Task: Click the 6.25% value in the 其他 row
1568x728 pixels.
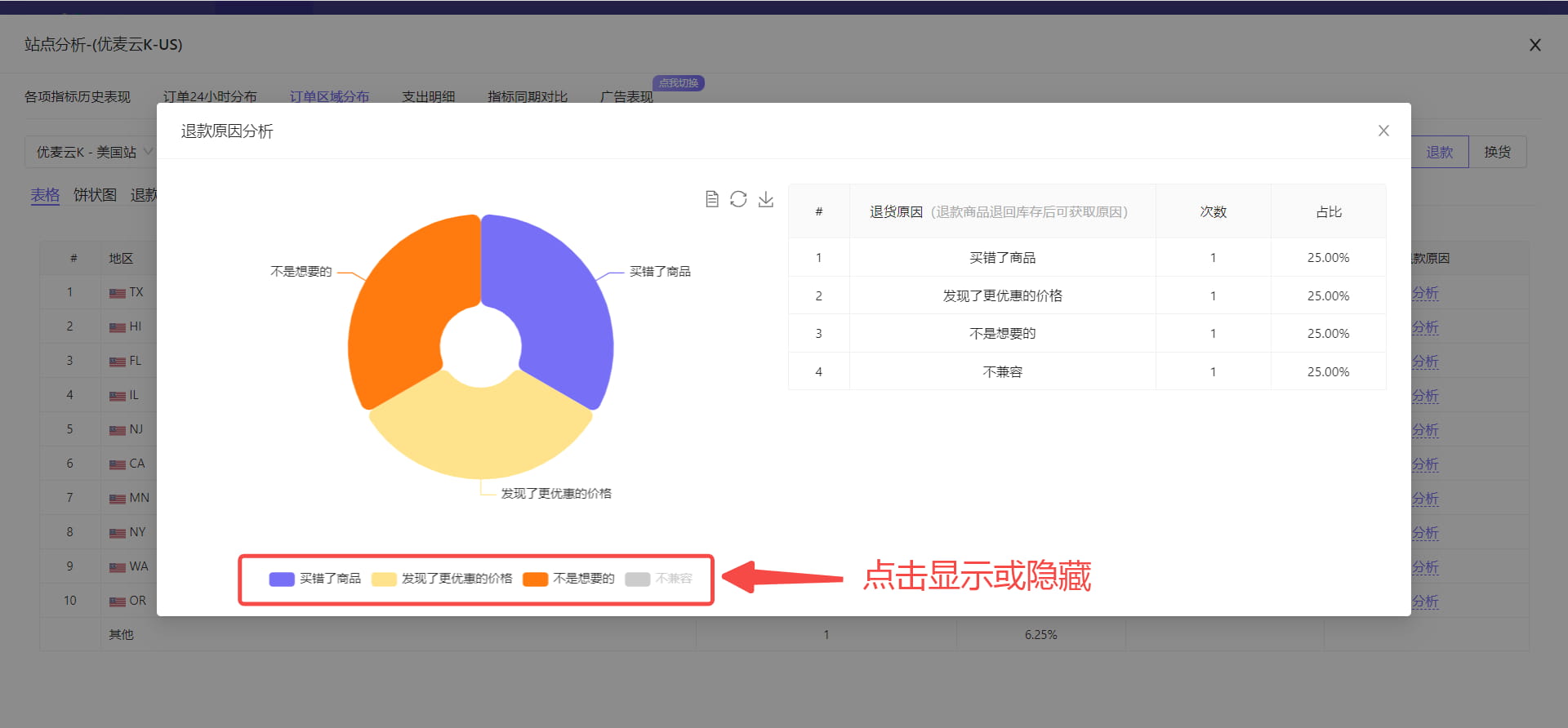Action: pos(1040,634)
